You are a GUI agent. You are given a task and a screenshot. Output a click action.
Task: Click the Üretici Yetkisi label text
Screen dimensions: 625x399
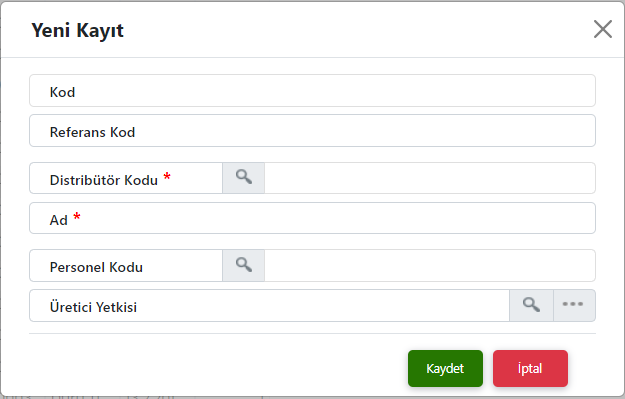93,307
